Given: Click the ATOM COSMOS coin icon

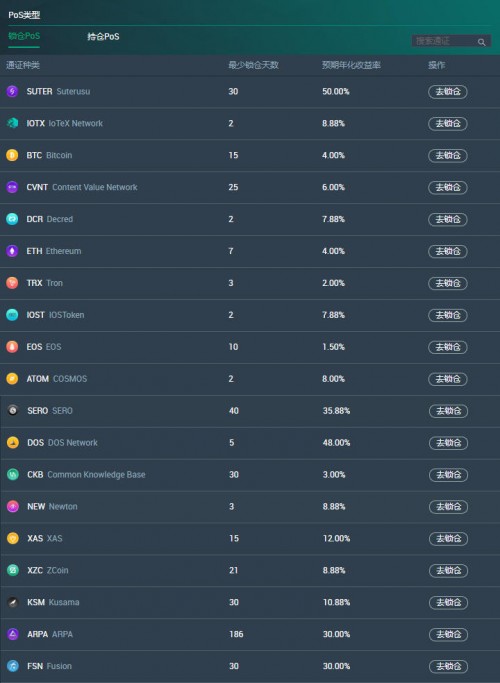Looking at the screenshot, I should (12, 379).
